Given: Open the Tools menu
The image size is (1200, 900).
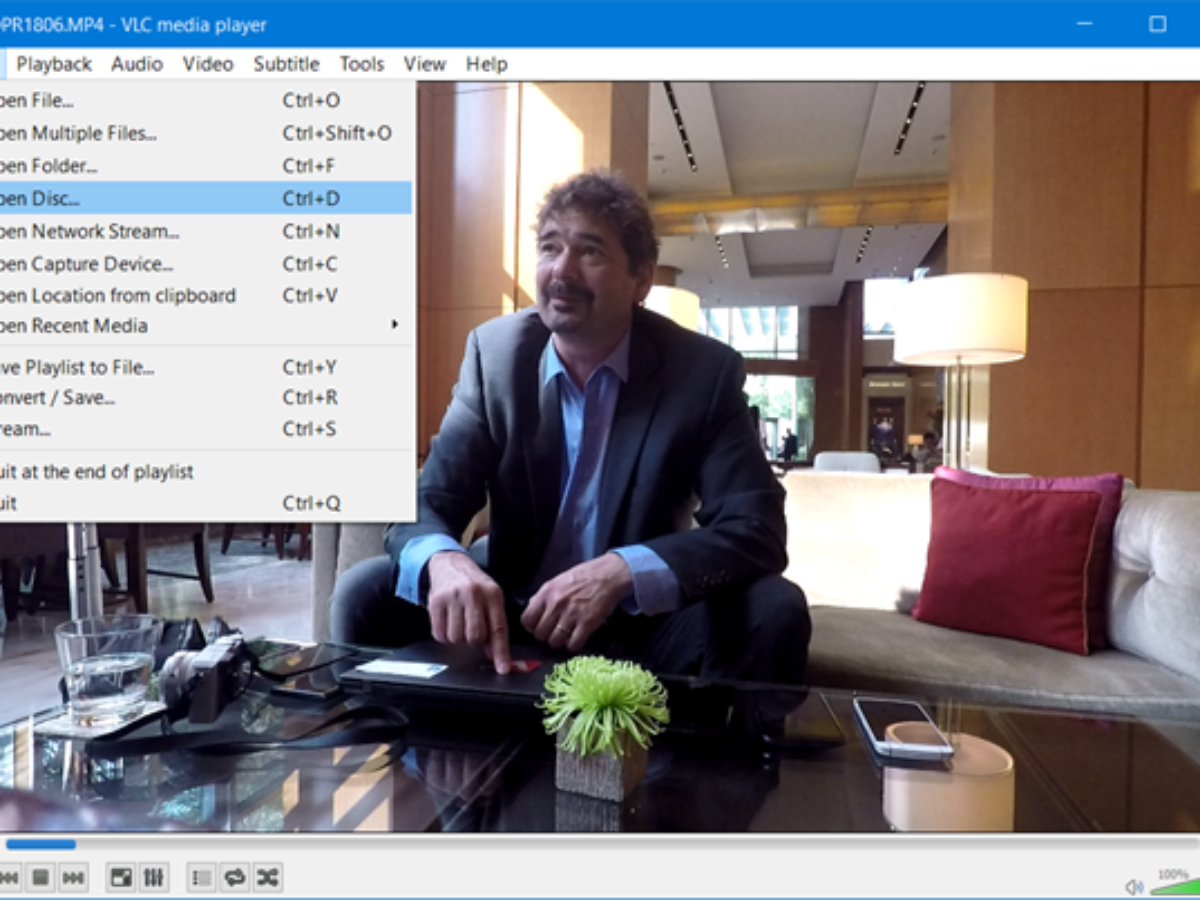Looking at the screenshot, I should pos(361,63).
